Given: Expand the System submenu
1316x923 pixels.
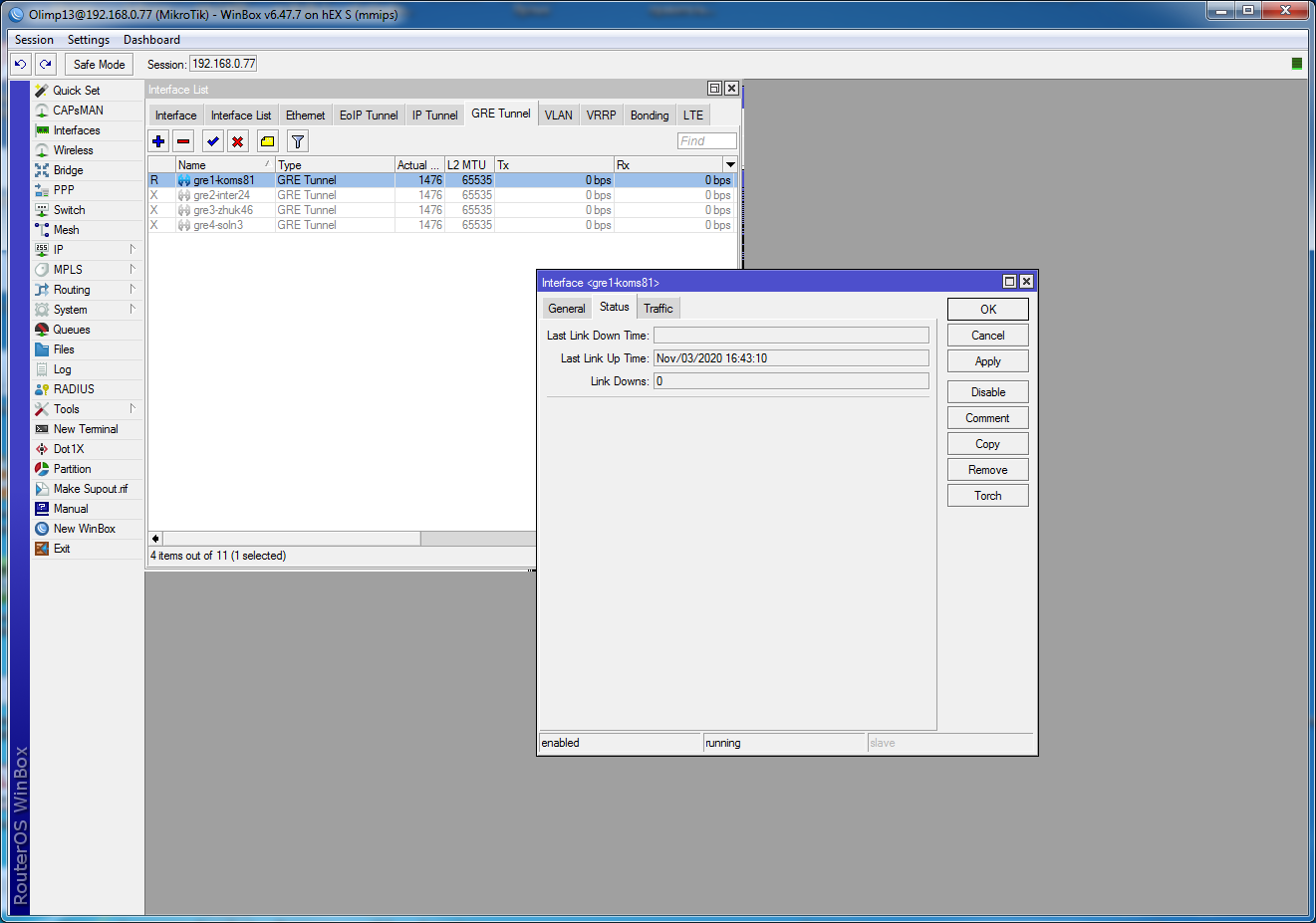Looking at the screenshot, I should [88, 310].
